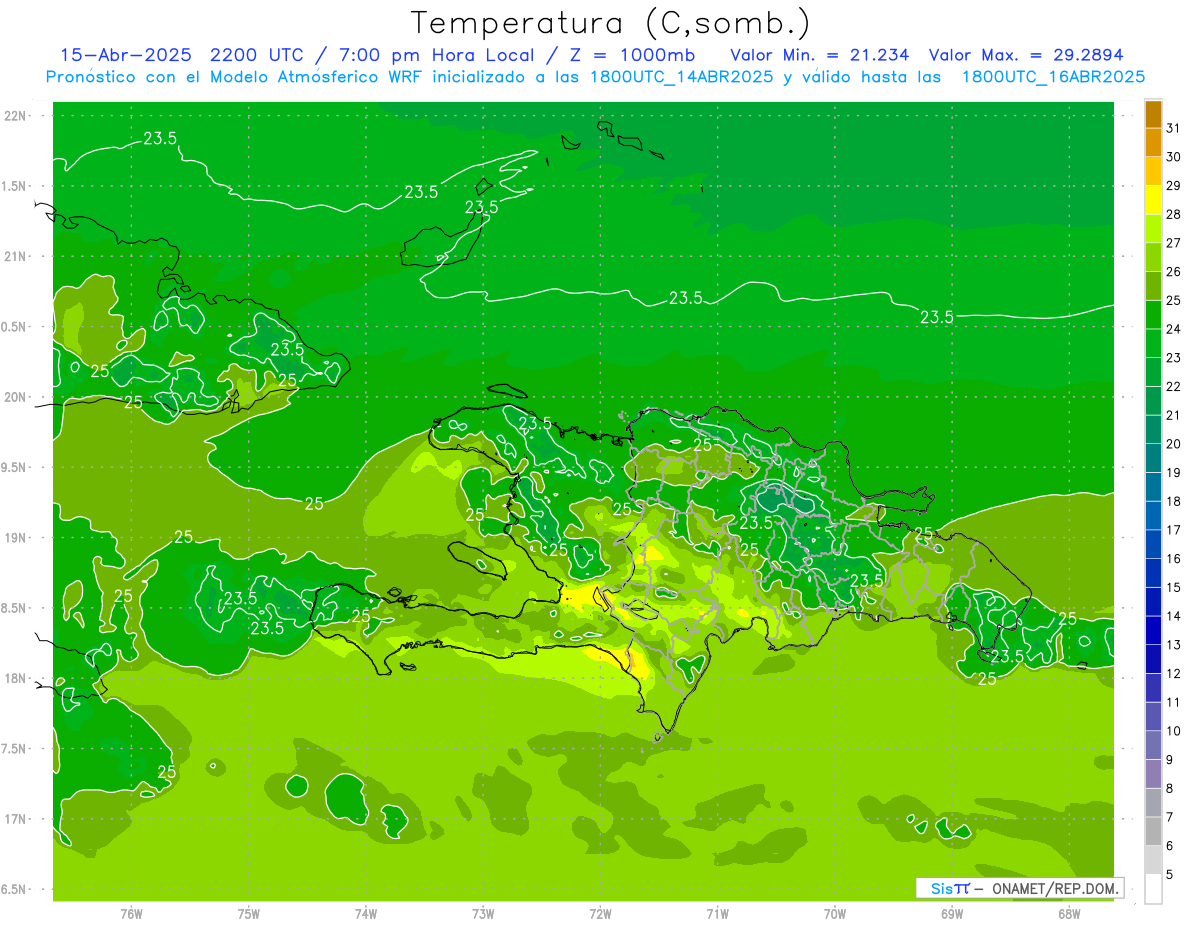Image resolution: width=1200 pixels, height=927 pixels.
Task: Click the yellow color bar segment between 28 and 29
Action: point(1153,200)
